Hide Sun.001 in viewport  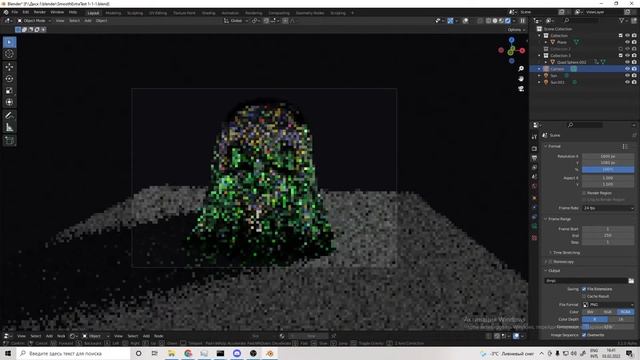click(x=627, y=82)
